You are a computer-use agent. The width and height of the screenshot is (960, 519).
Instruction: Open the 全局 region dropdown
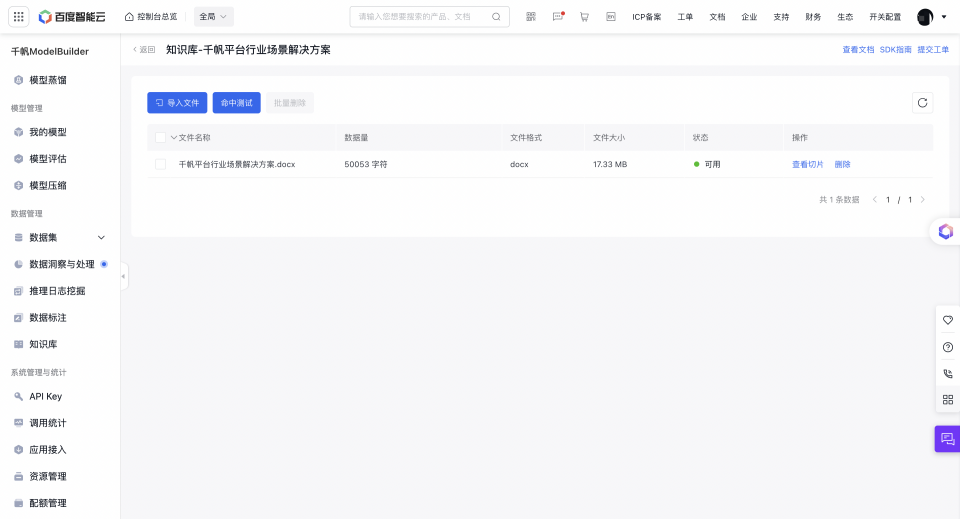coord(213,17)
